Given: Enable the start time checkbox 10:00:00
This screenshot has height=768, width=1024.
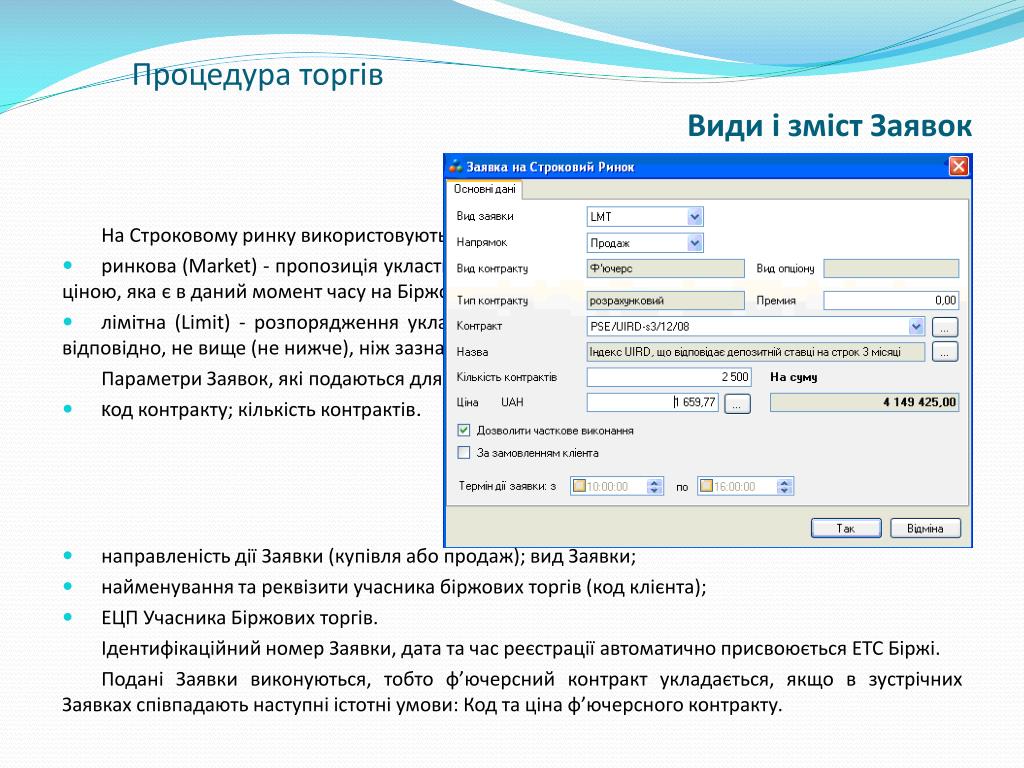Looking at the screenshot, I should tap(579, 486).
